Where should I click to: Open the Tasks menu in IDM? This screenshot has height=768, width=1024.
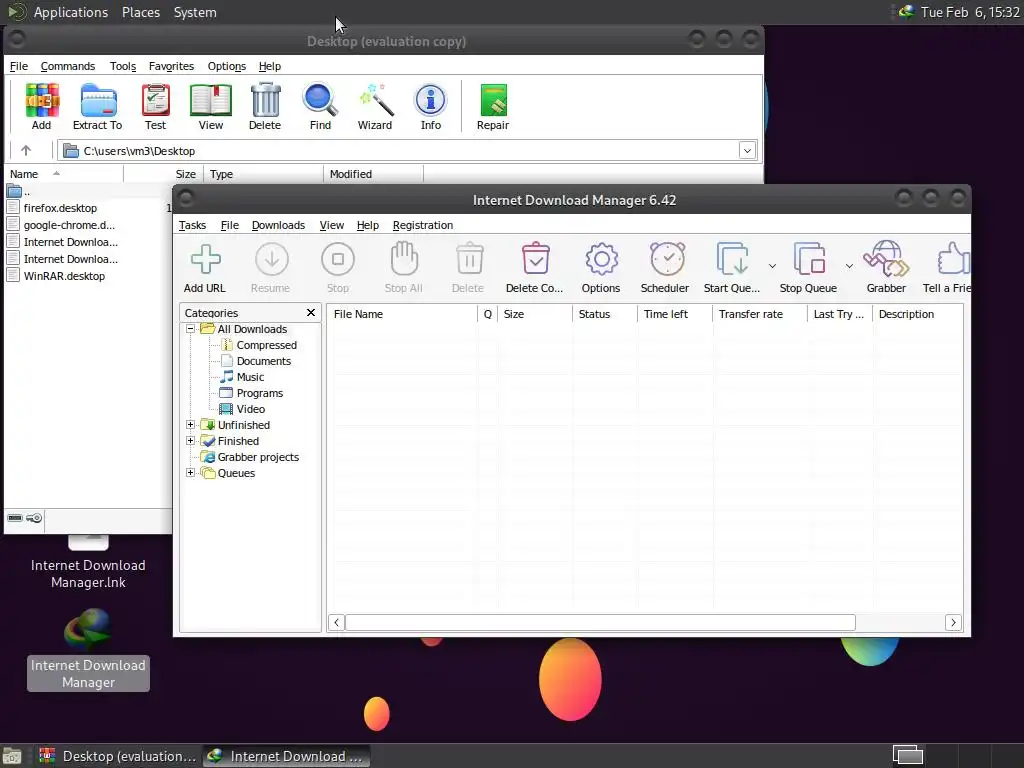[x=192, y=225]
